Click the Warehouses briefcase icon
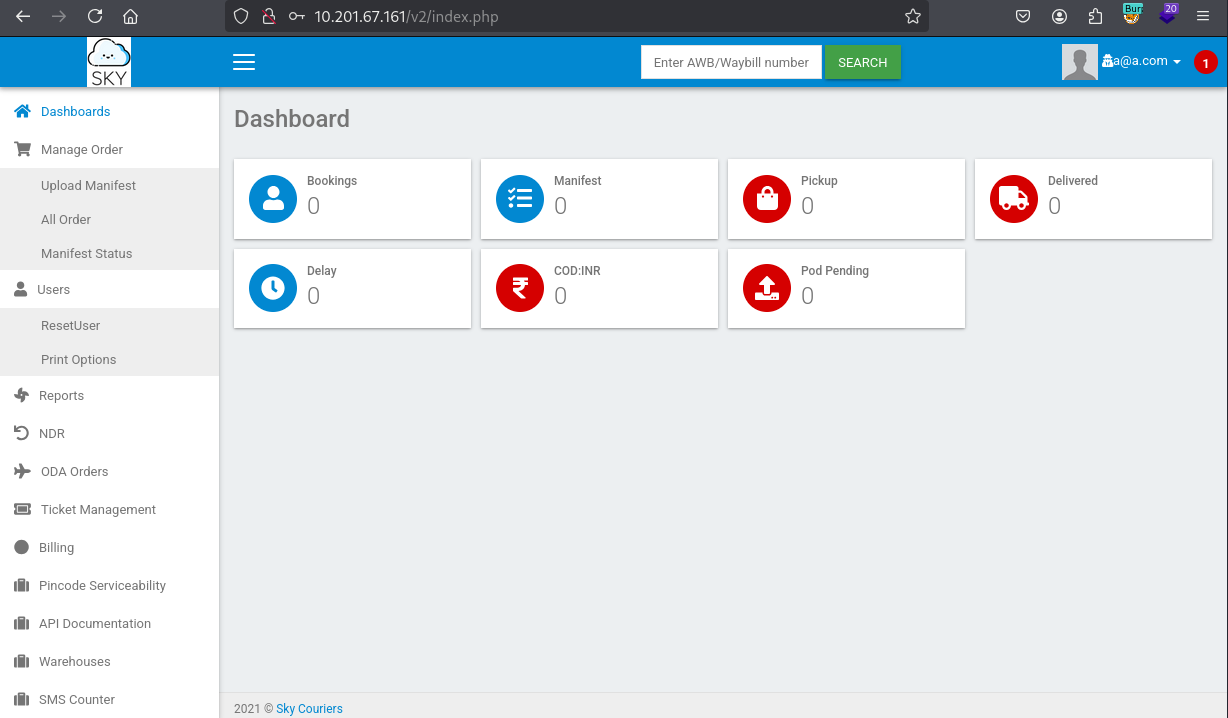The width and height of the screenshot is (1228, 718). 21,661
